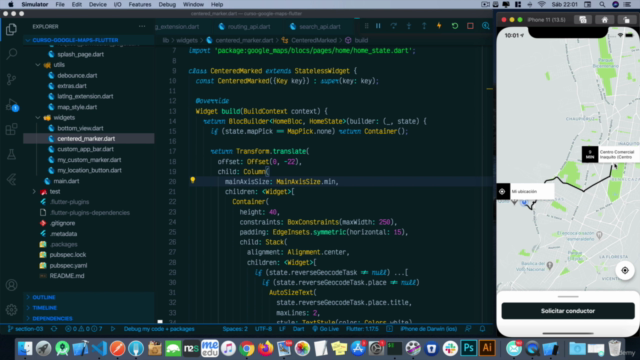Open the Extensions view

tap(11, 129)
